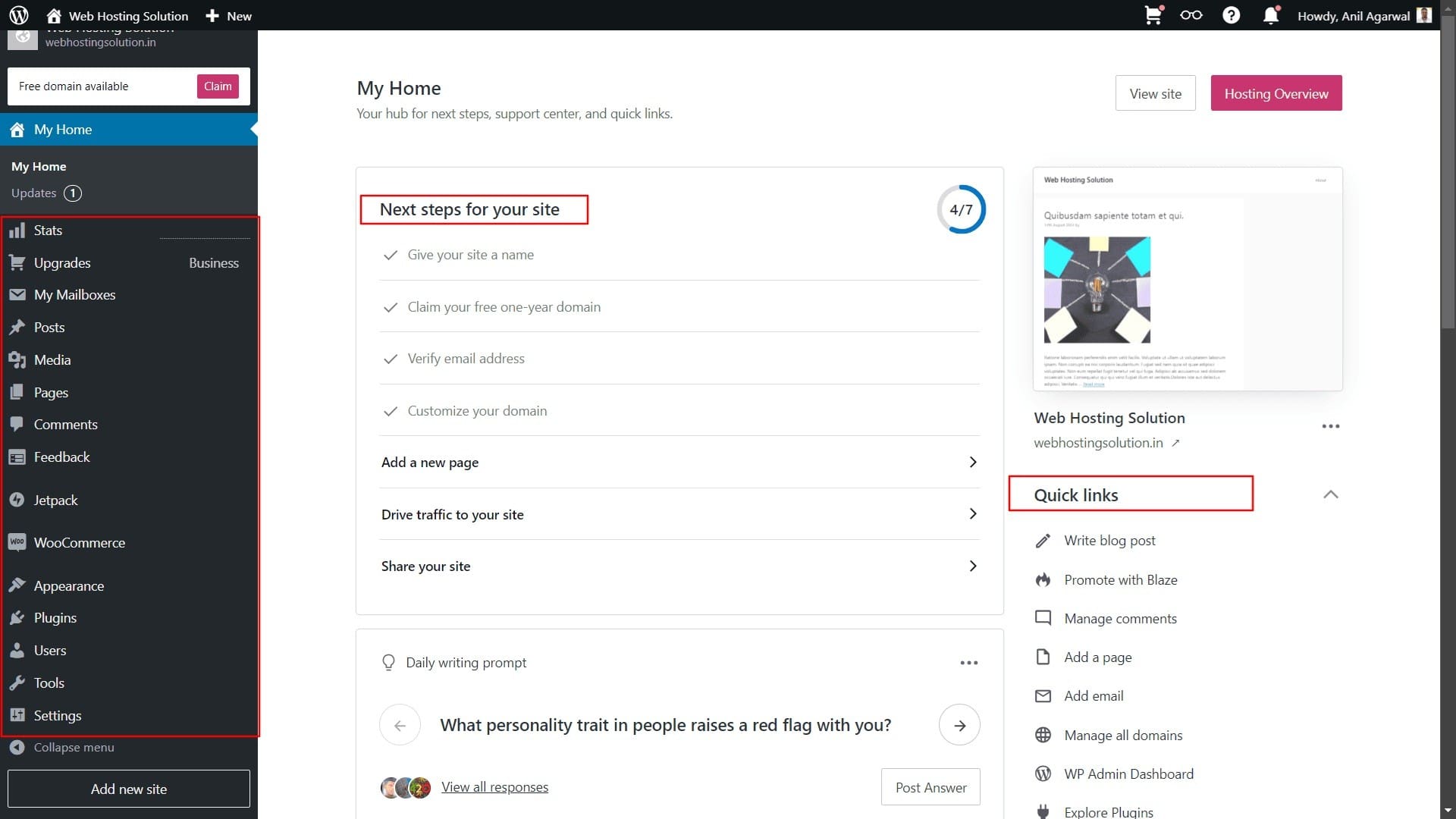Click the Hosting Overview button
Viewport: 1456px width, 819px height.
pyautogui.click(x=1276, y=93)
